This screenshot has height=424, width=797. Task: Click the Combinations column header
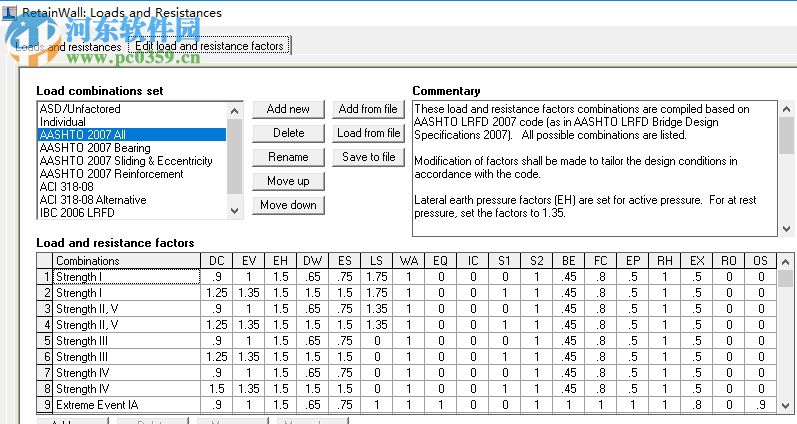[127, 261]
